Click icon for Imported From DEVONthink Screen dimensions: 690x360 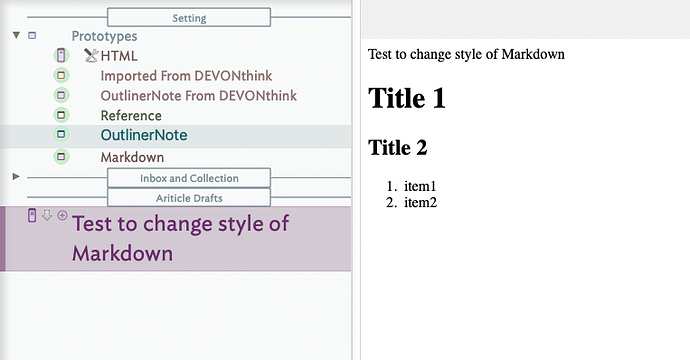click(x=61, y=75)
